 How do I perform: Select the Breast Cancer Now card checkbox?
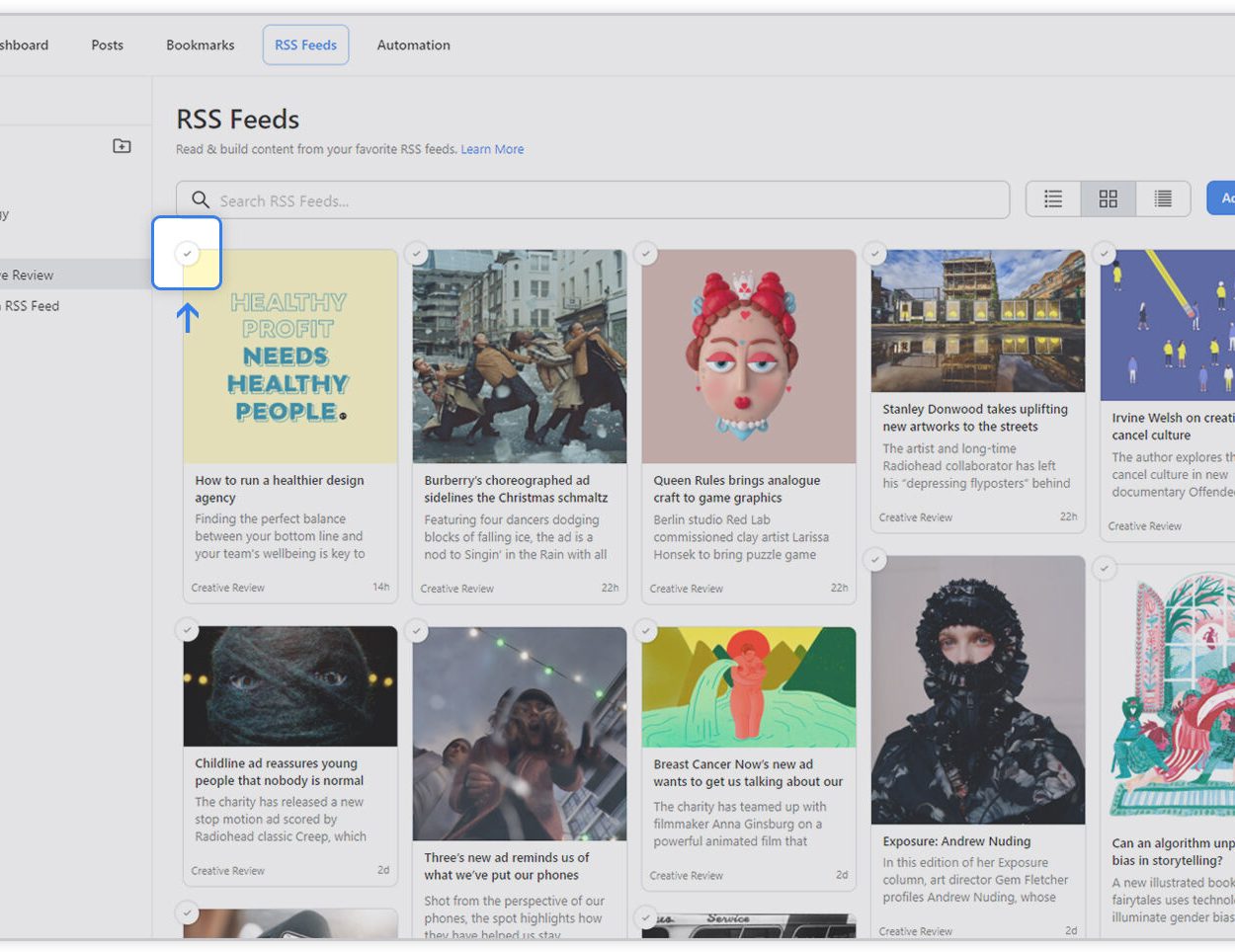[646, 630]
